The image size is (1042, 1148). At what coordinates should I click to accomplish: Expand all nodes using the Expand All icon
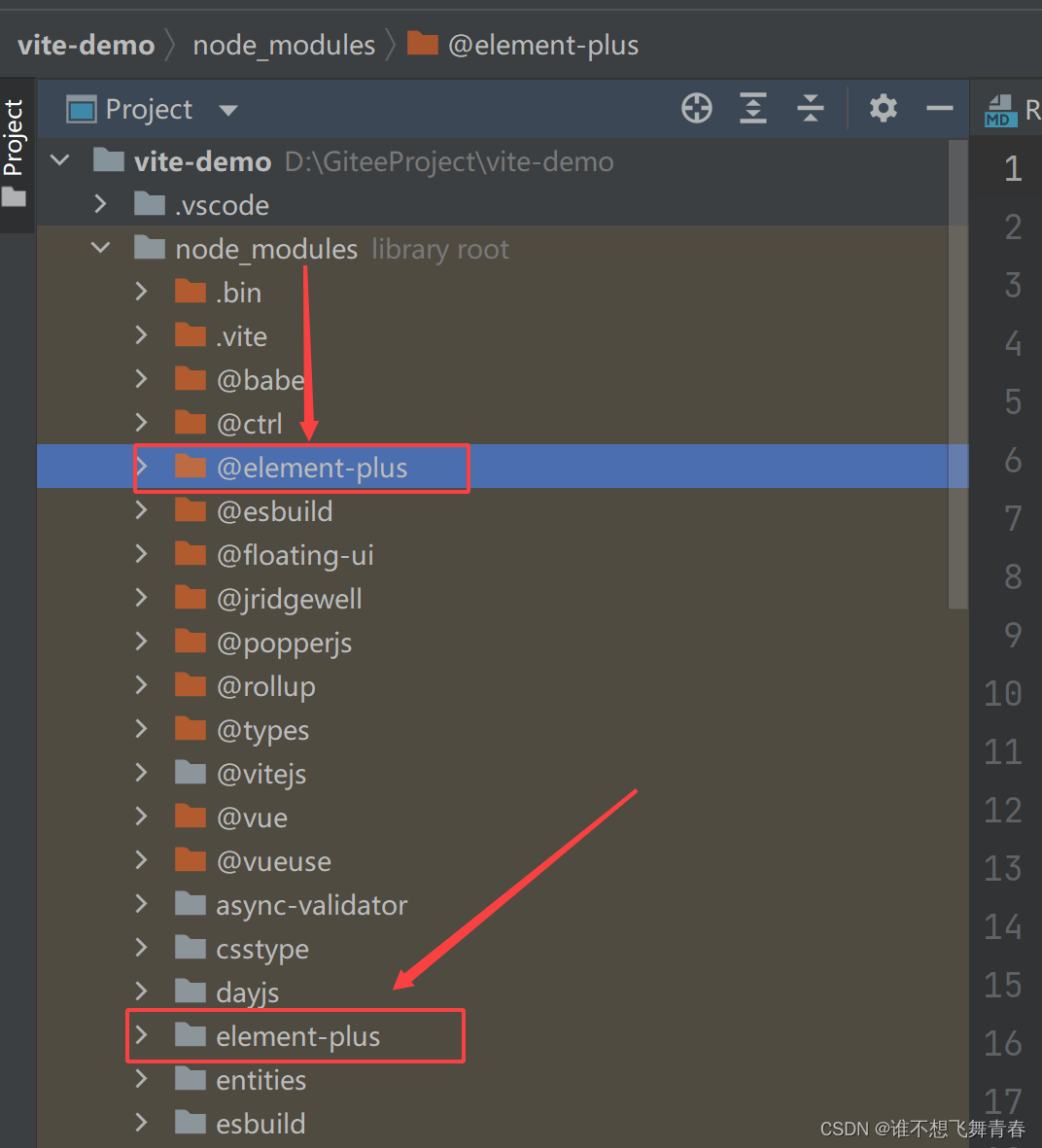[753, 108]
